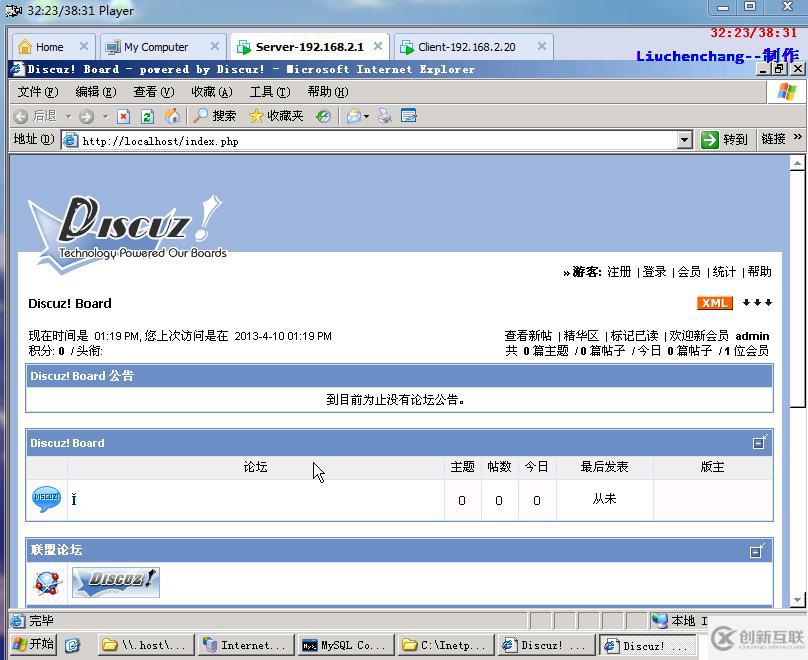Click the Discuz speech bubble forum icon
Image resolution: width=808 pixels, height=660 pixels.
pos(46,499)
